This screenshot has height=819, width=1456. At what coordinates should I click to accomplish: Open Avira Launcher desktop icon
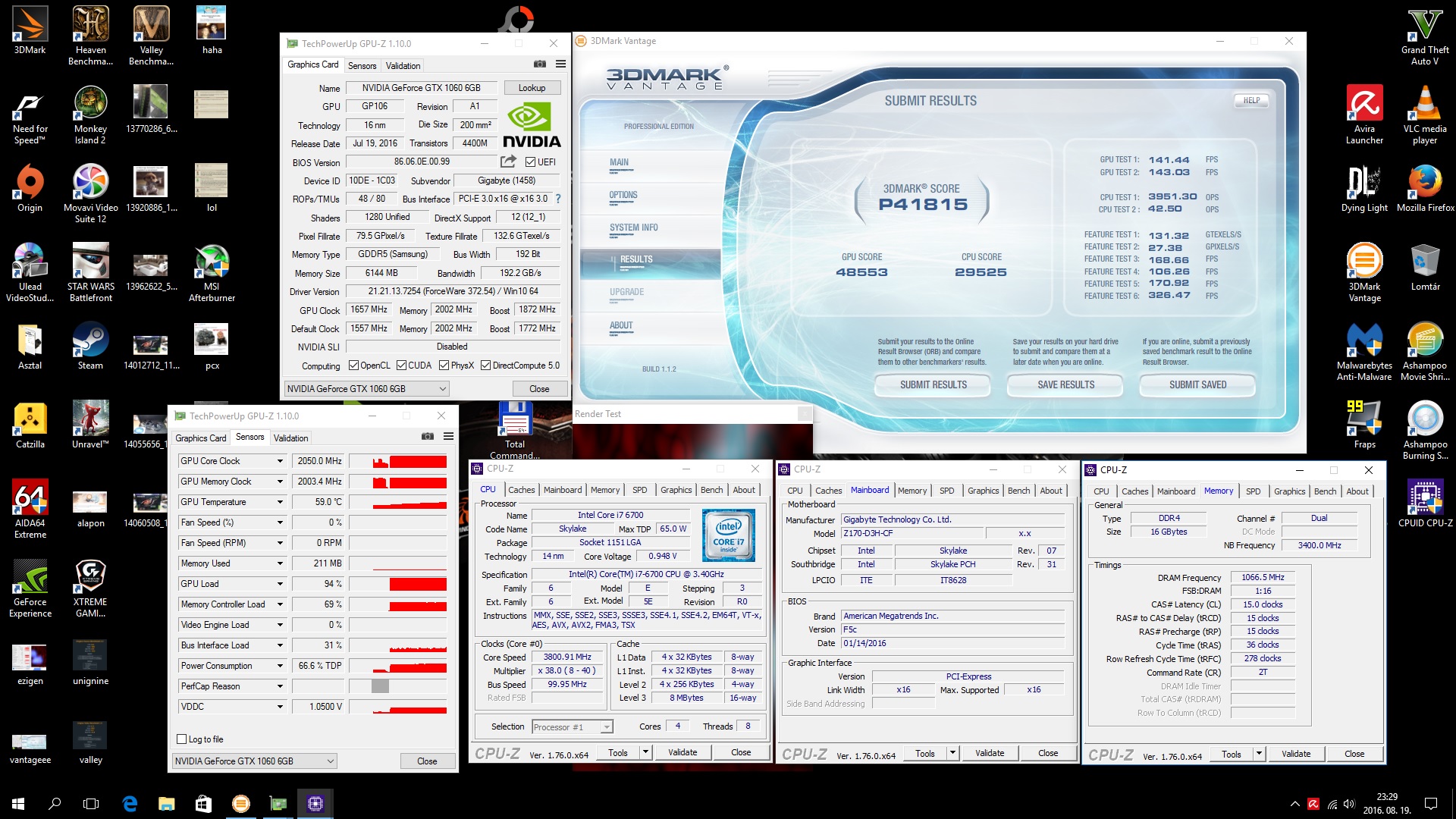[x=1364, y=114]
